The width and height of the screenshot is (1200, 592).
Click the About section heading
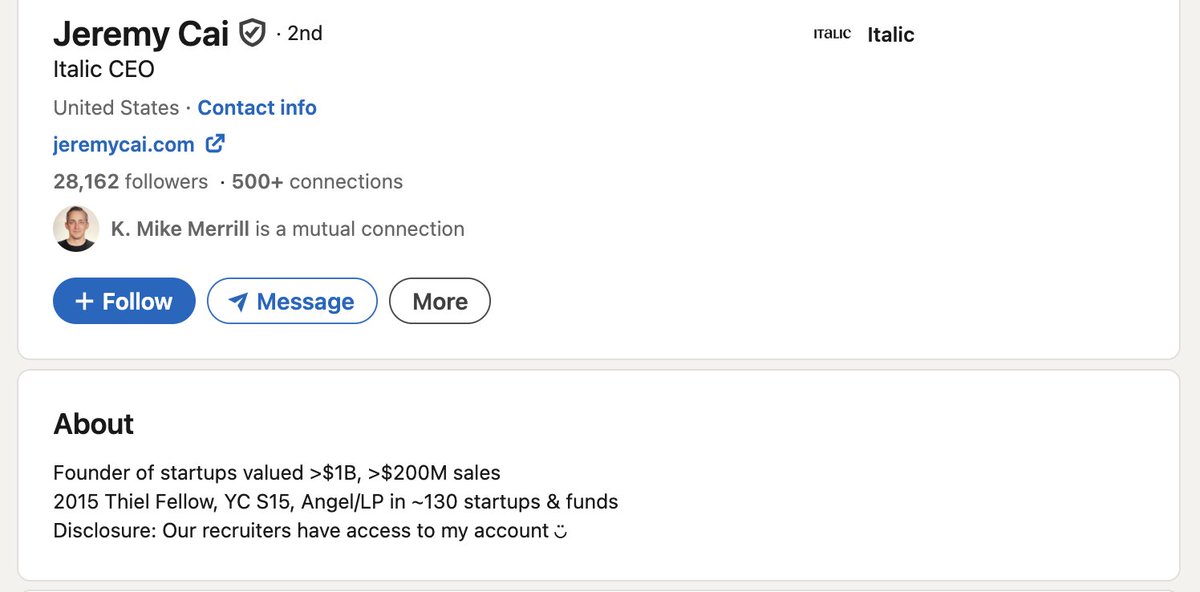pos(94,424)
